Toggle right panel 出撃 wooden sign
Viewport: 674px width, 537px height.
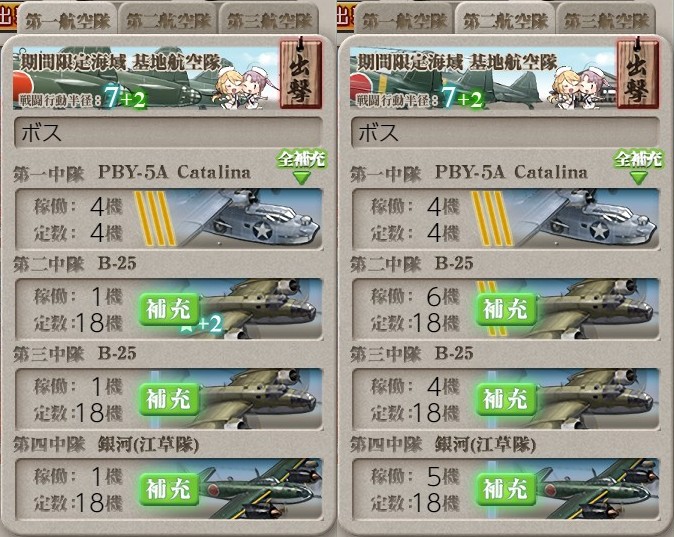pyautogui.click(x=638, y=73)
